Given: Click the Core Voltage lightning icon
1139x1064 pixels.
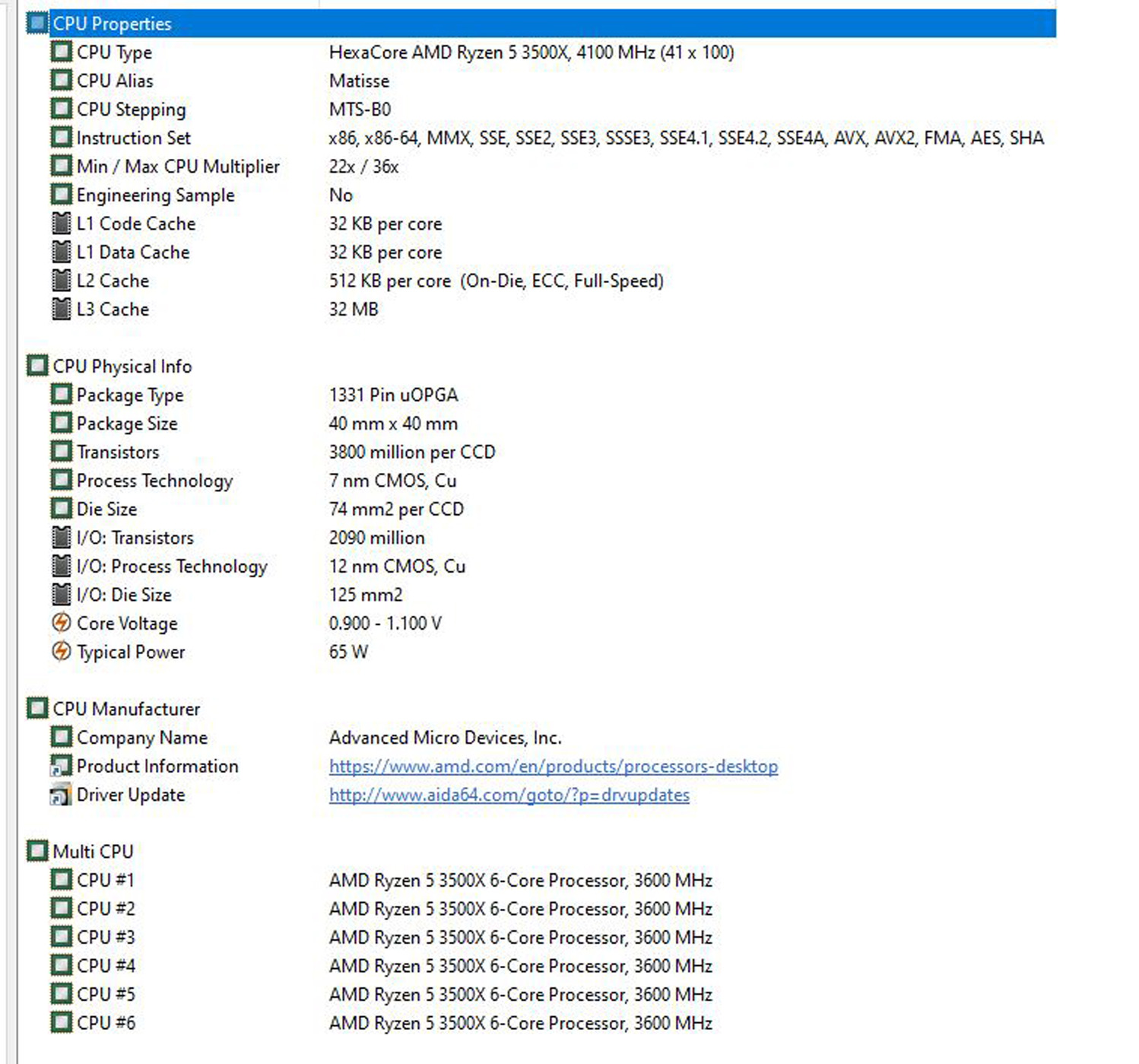Looking at the screenshot, I should (62, 622).
